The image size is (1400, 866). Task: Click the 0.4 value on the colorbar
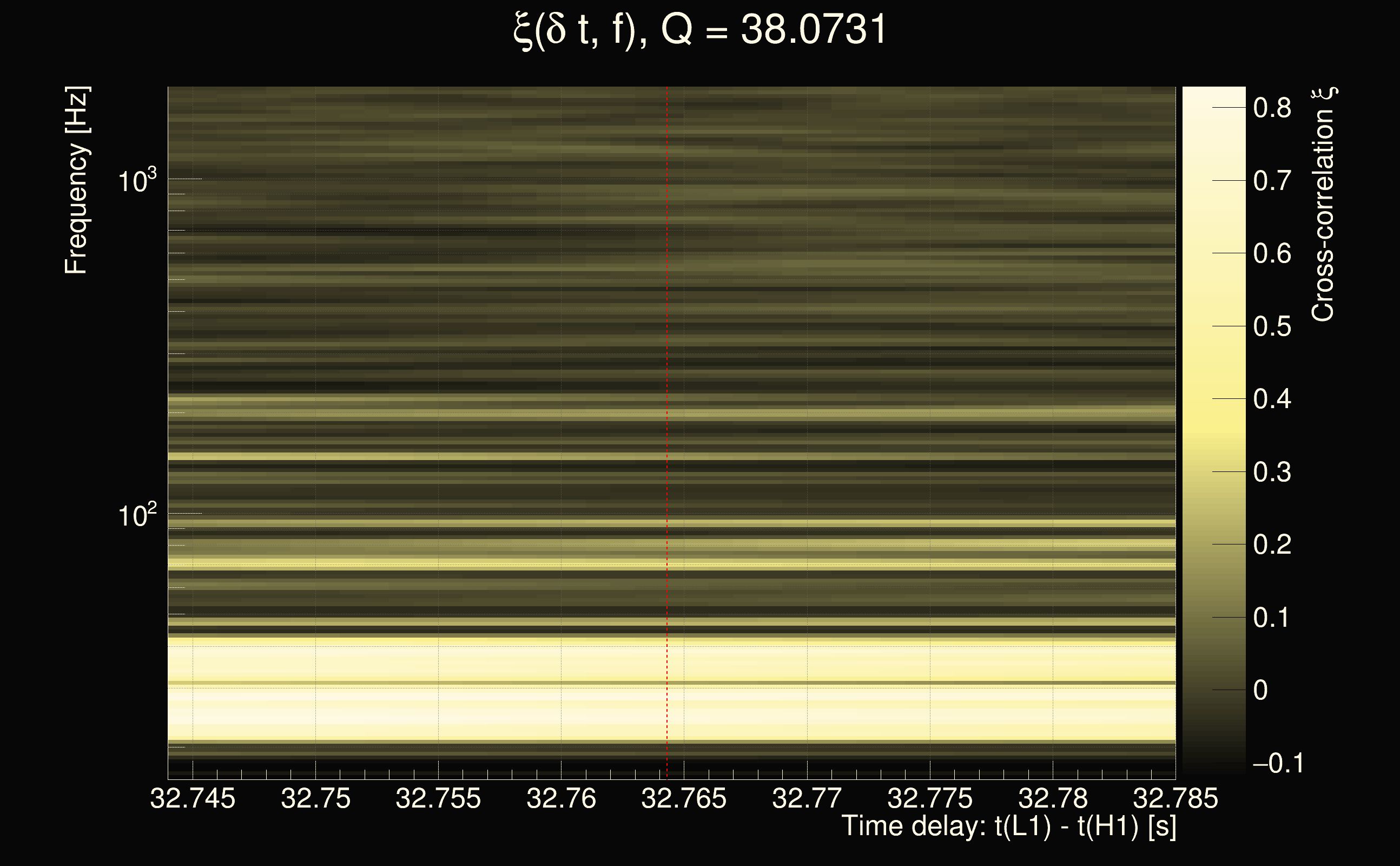[1272, 399]
